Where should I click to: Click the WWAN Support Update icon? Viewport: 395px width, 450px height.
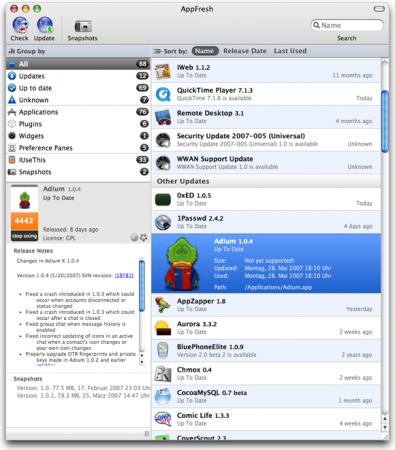pos(163,163)
